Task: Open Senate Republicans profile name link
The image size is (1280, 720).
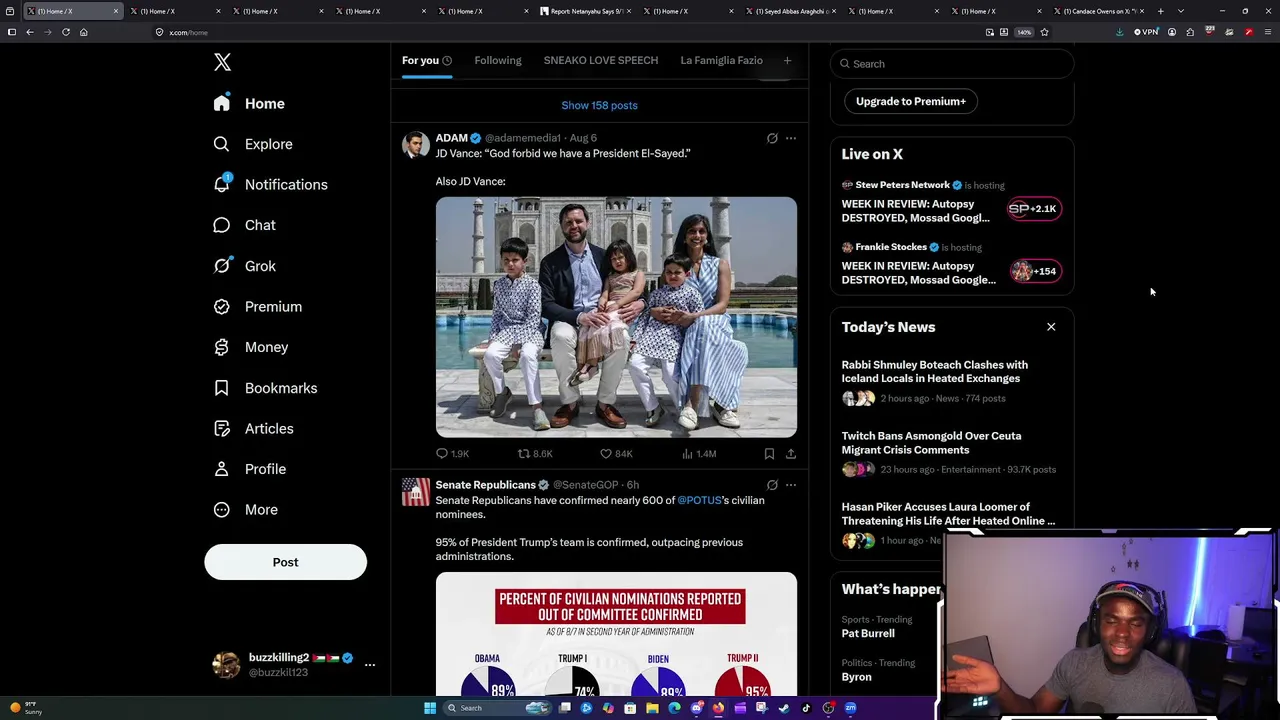Action: 485,485
